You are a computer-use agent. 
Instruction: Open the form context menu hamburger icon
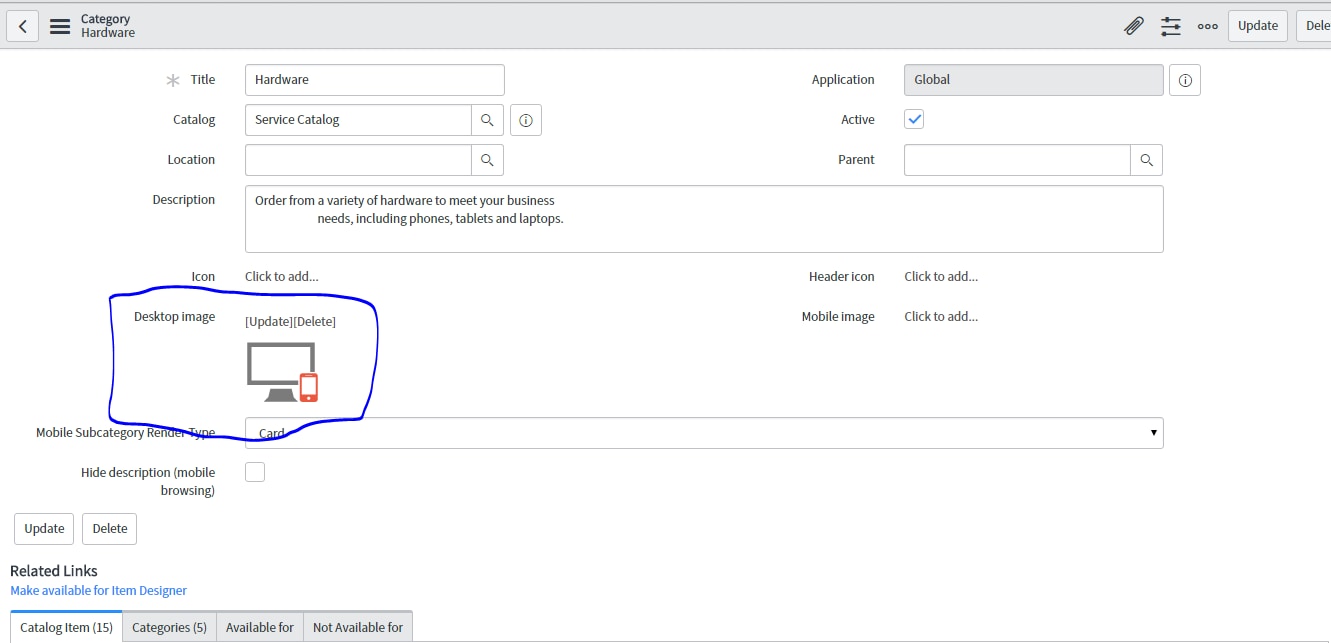[x=59, y=25]
